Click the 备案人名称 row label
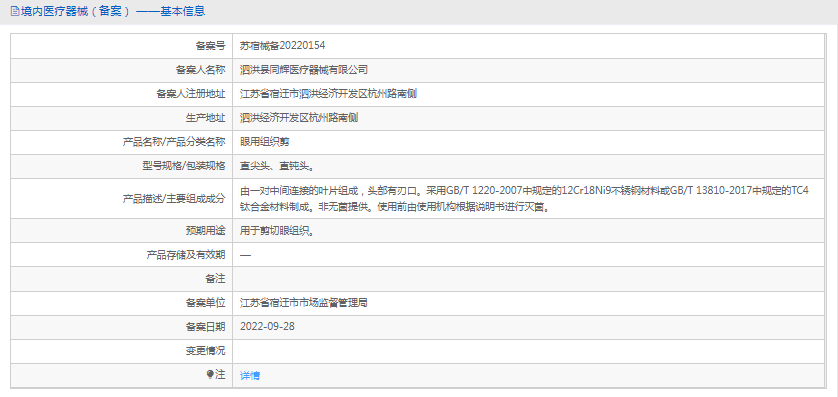This screenshot has height=397, width=838. tap(200, 70)
